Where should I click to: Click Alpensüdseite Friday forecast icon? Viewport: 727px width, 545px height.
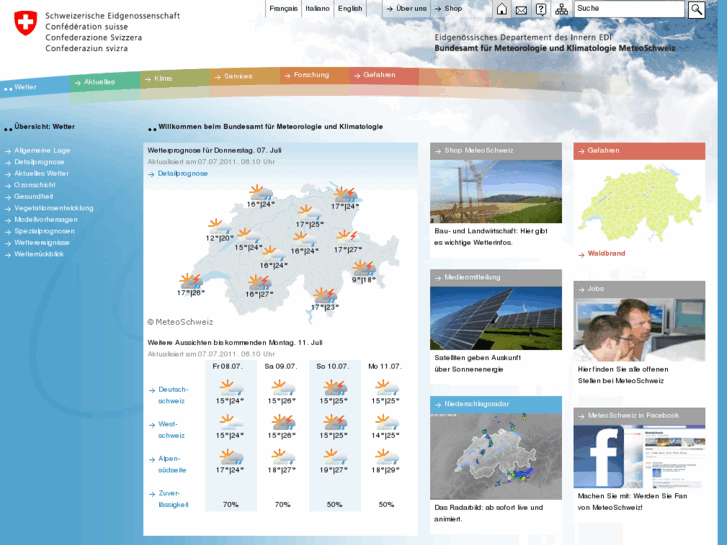230,457
